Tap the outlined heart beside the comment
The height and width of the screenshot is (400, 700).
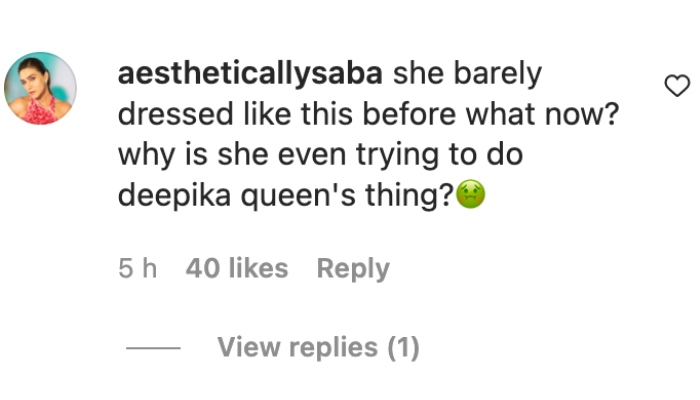(x=677, y=88)
